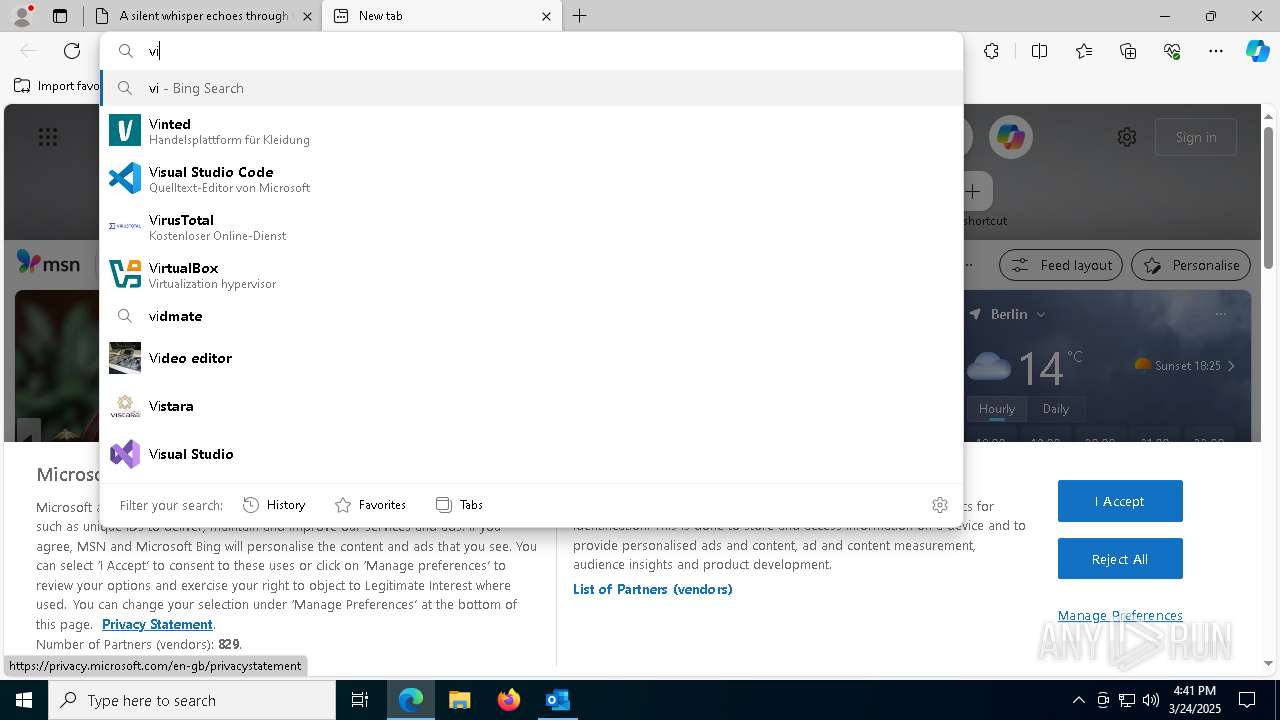1280x720 pixels.
Task: Select the New tab tab
Action: tap(442, 16)
